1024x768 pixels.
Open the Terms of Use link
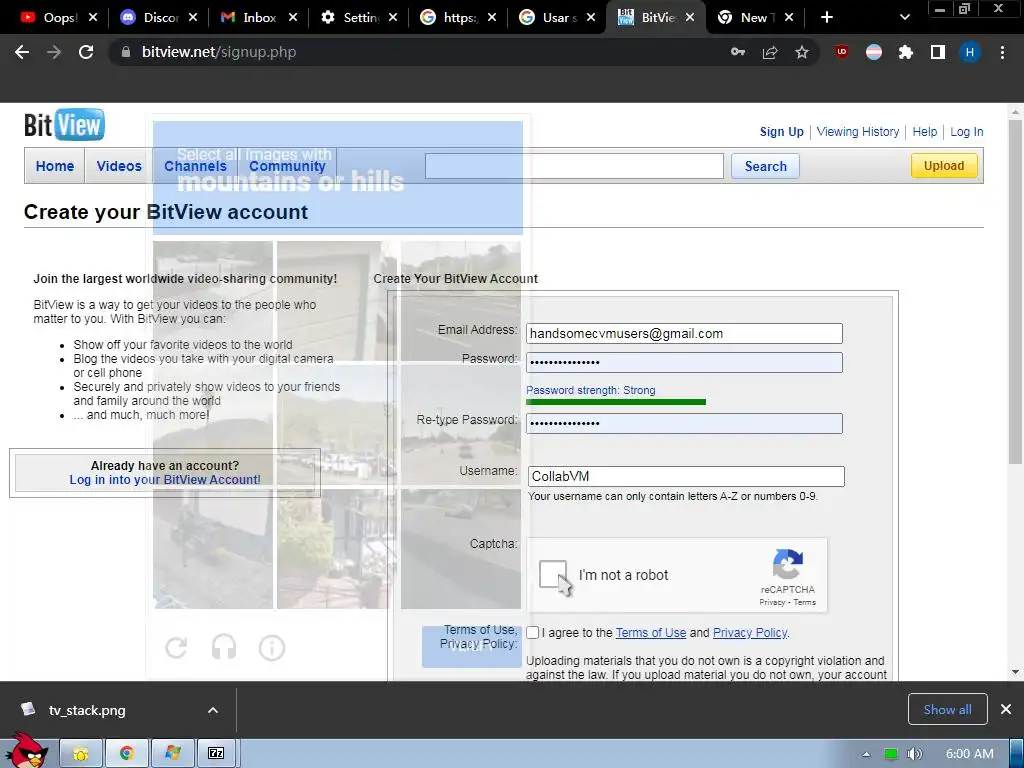pyautogui.click(x=650, y=633)
